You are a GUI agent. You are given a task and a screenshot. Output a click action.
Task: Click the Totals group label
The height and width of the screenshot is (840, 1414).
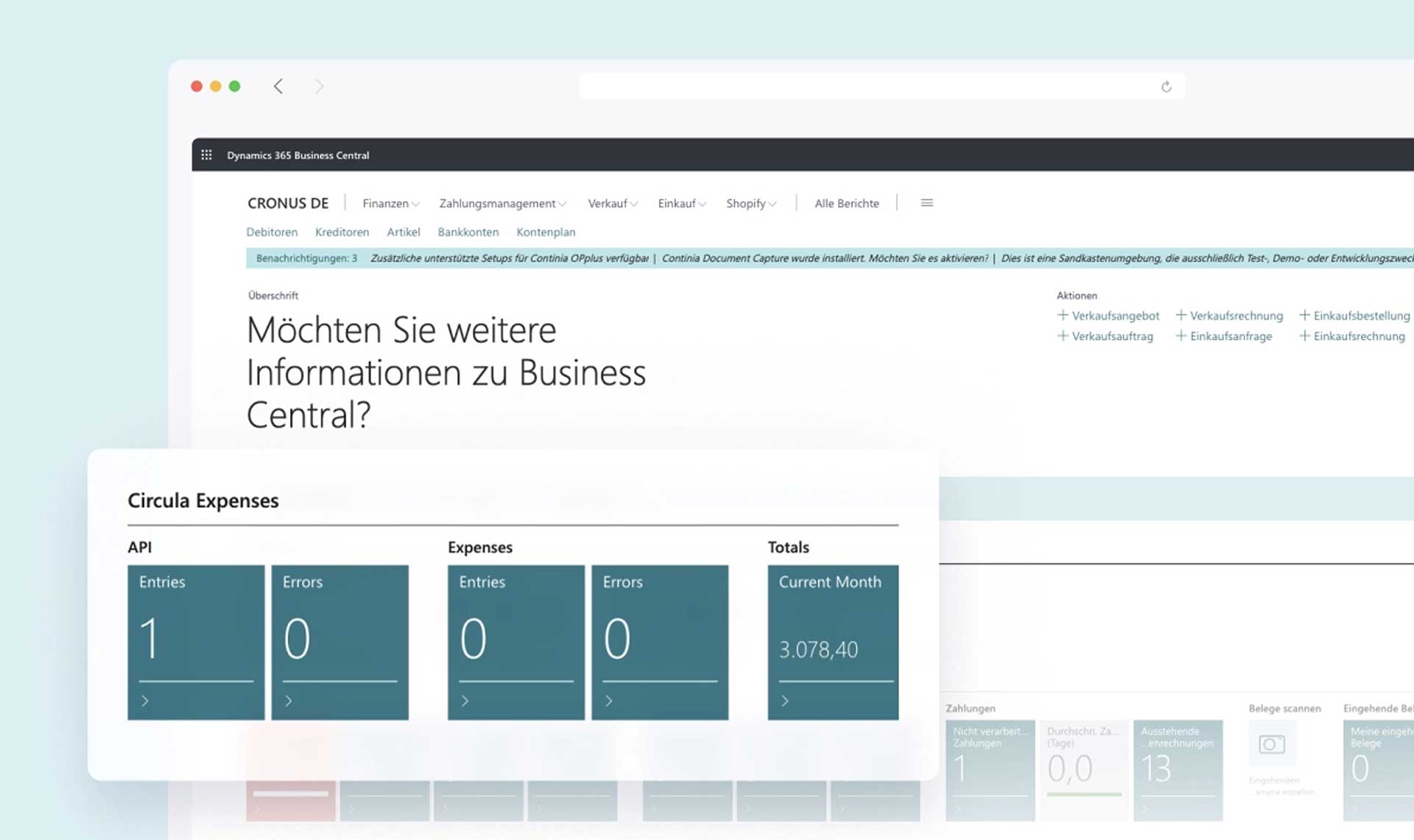pos(788,547)
